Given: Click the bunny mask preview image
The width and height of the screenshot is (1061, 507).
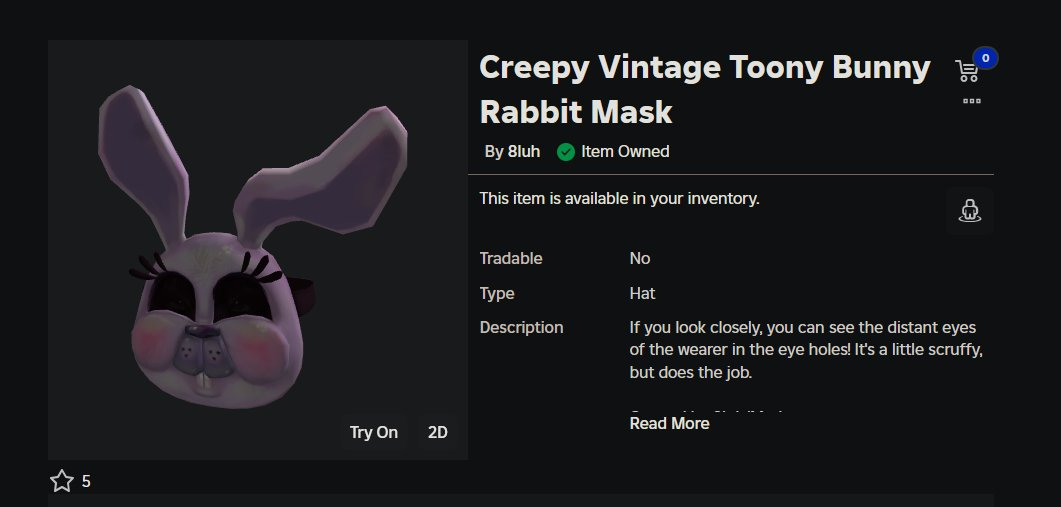Looking at the screenshot, I should [x=257, y=250].
